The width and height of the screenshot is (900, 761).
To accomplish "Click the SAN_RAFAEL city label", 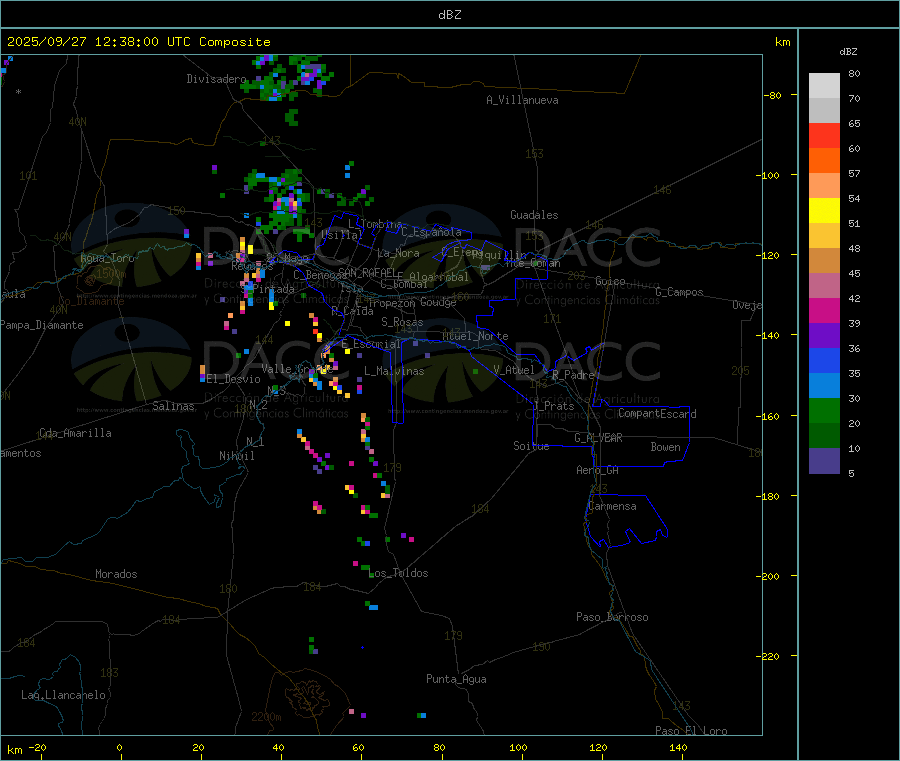I will (x=367, y=272).
